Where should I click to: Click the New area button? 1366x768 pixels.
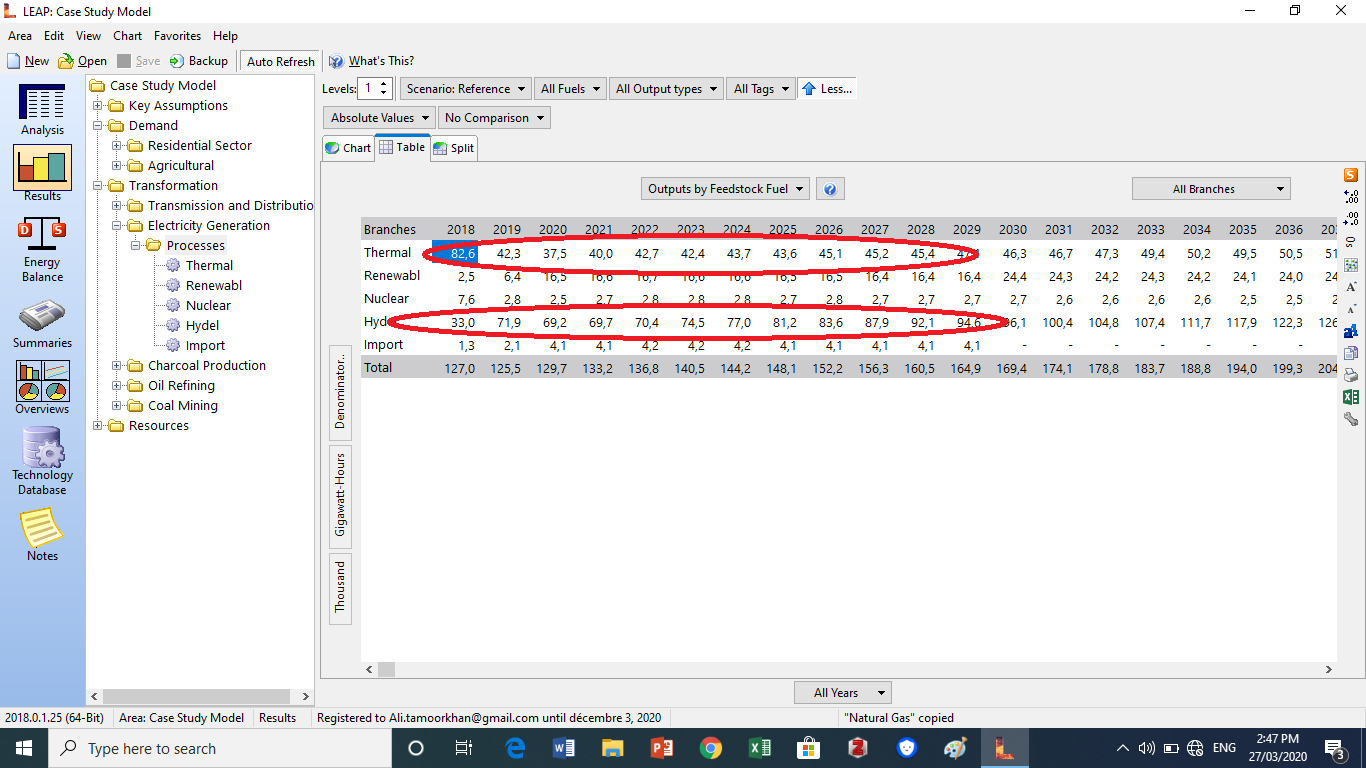28,61
